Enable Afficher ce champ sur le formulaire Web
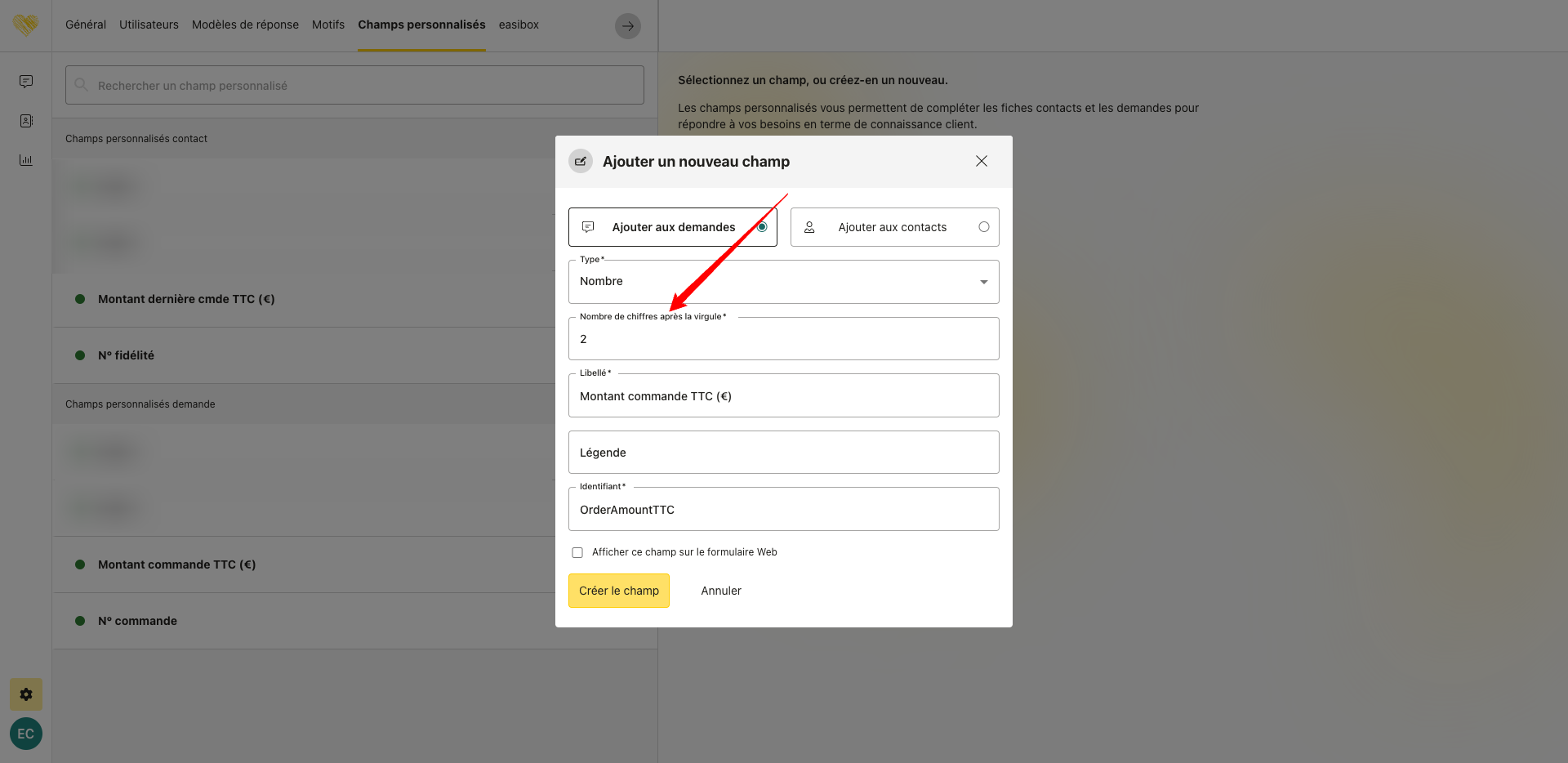Screen dimensions: 1568x763 pos(577,553)
